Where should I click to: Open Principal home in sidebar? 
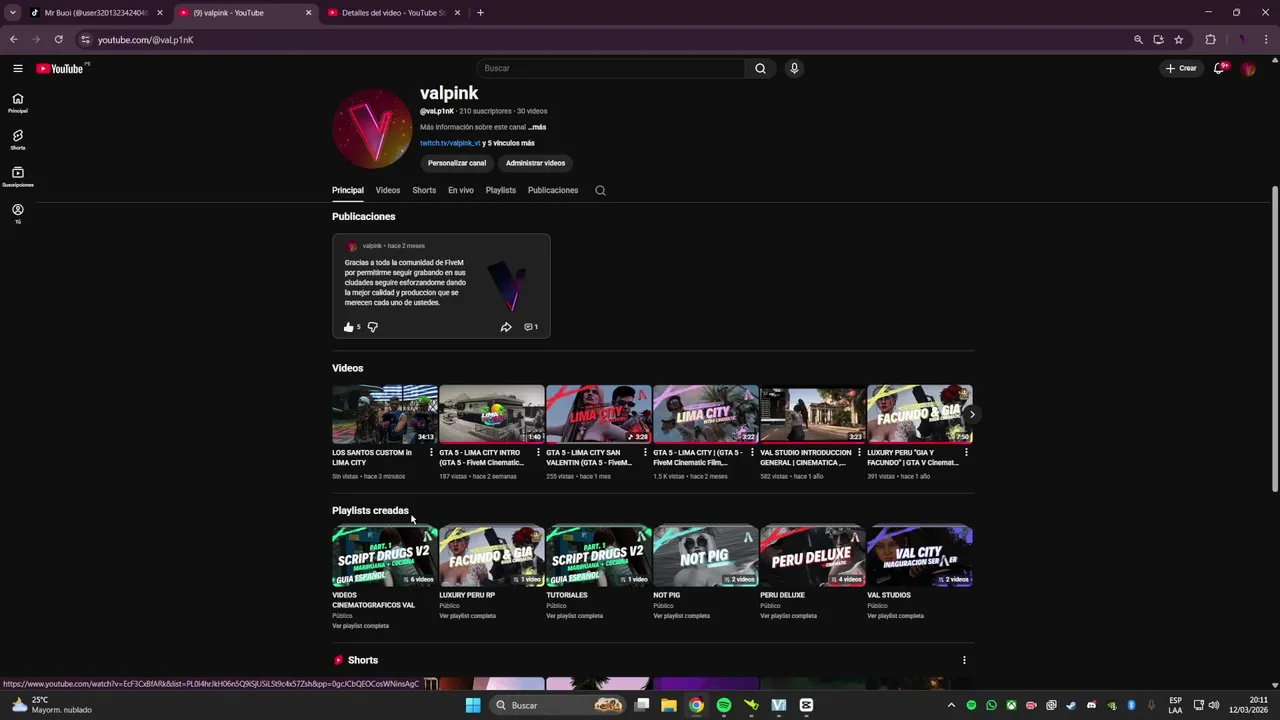coord(18,103)
